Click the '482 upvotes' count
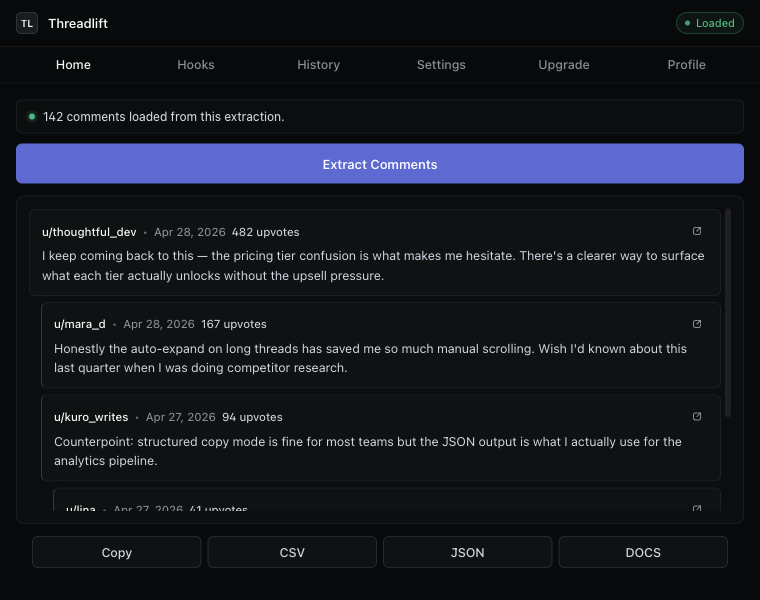The image size is (760, 600). (265, 232)
